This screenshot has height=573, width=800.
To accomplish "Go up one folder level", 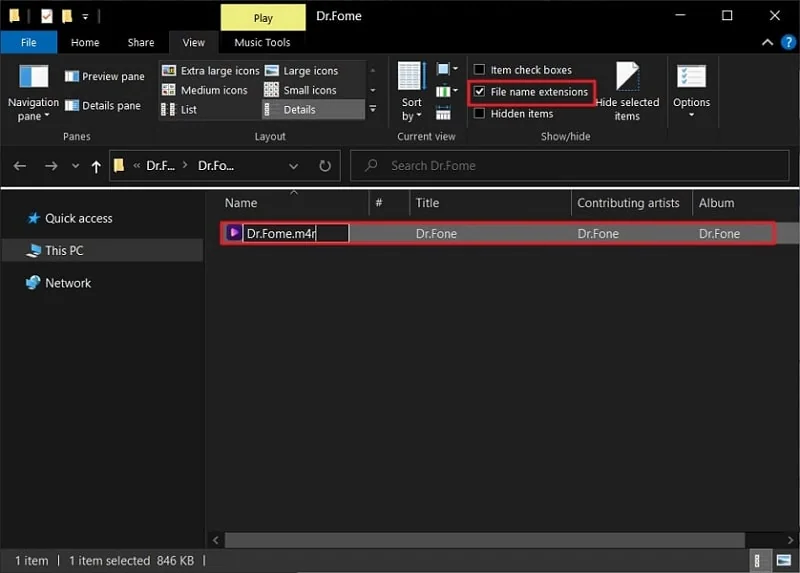I will point(96,166).
